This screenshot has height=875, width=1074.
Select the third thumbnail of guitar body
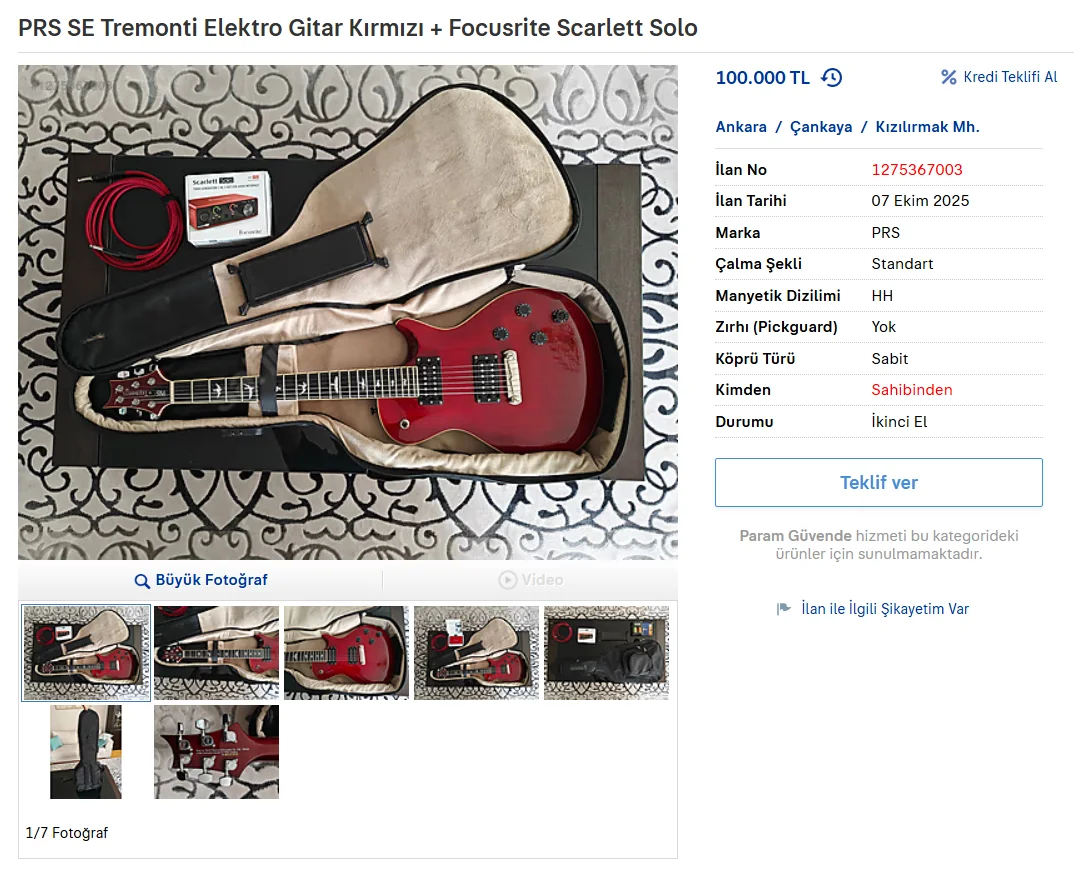click(347, 652)
